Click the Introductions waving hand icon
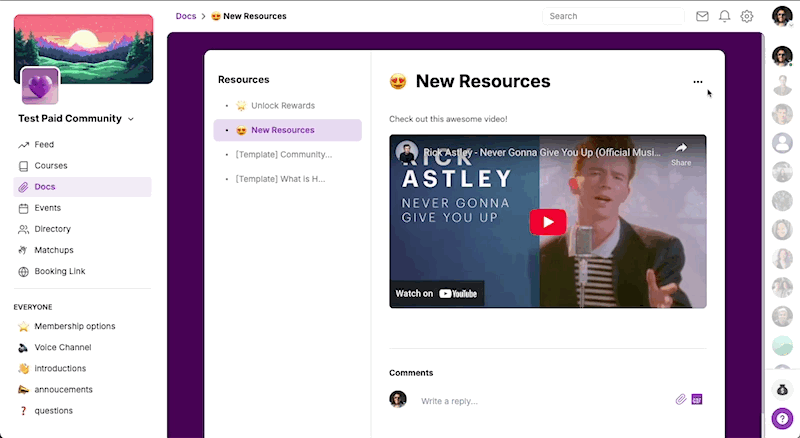 [23, 369]
